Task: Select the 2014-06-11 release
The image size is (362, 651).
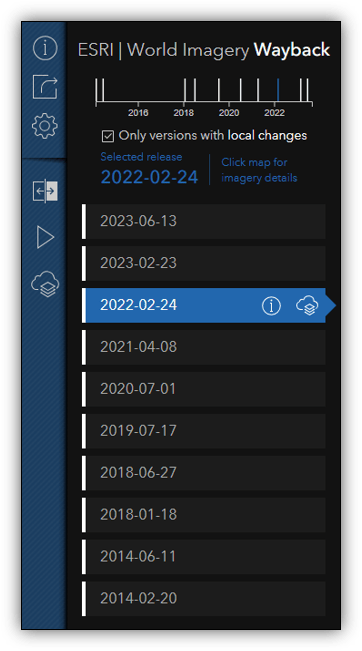Action: pyautogui.click(x=204, y=557)
